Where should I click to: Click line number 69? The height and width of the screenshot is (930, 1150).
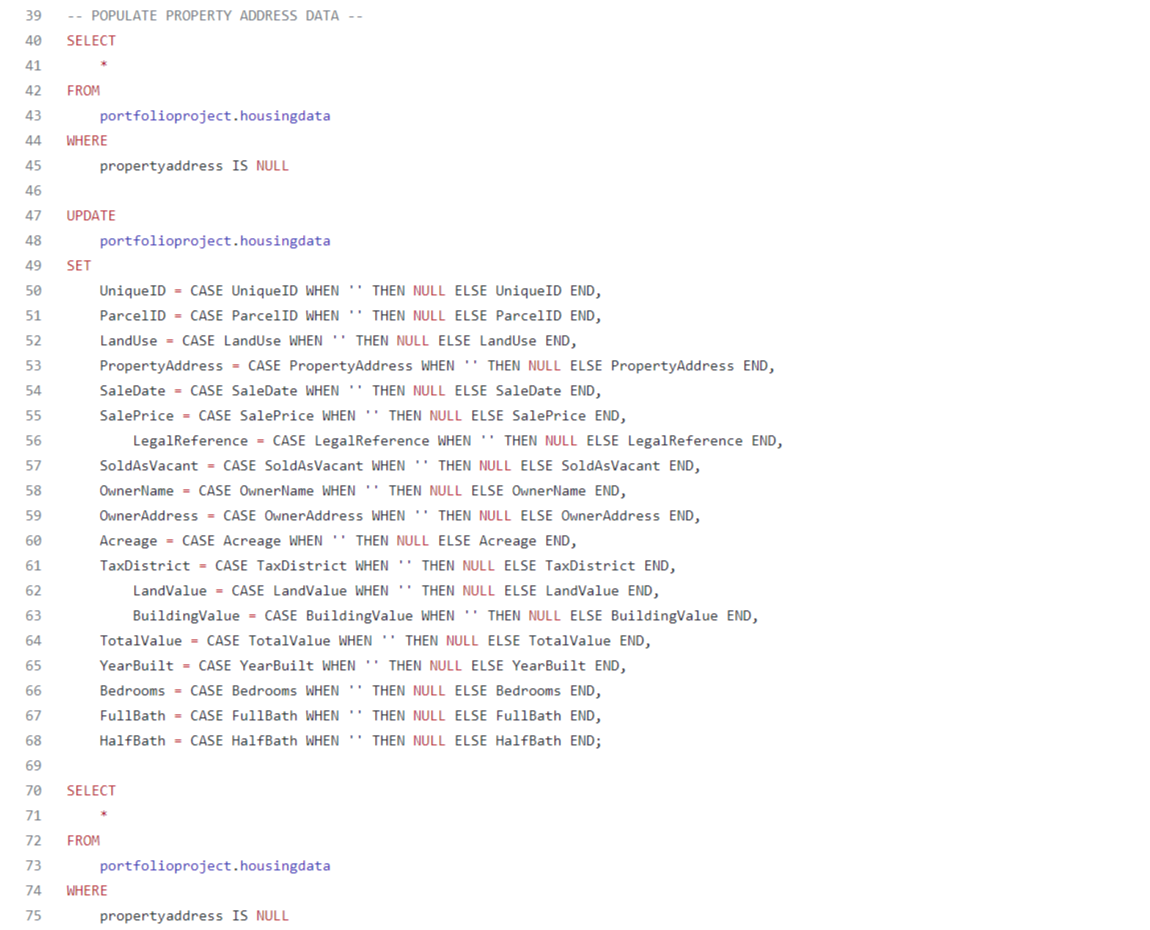point(33,766)
